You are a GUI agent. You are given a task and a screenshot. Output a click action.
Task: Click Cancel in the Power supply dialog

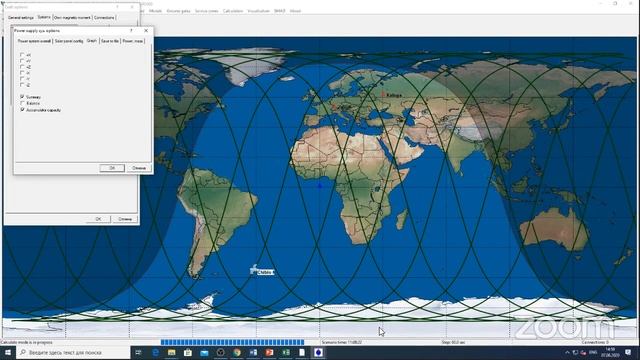[x=139, y=168]
